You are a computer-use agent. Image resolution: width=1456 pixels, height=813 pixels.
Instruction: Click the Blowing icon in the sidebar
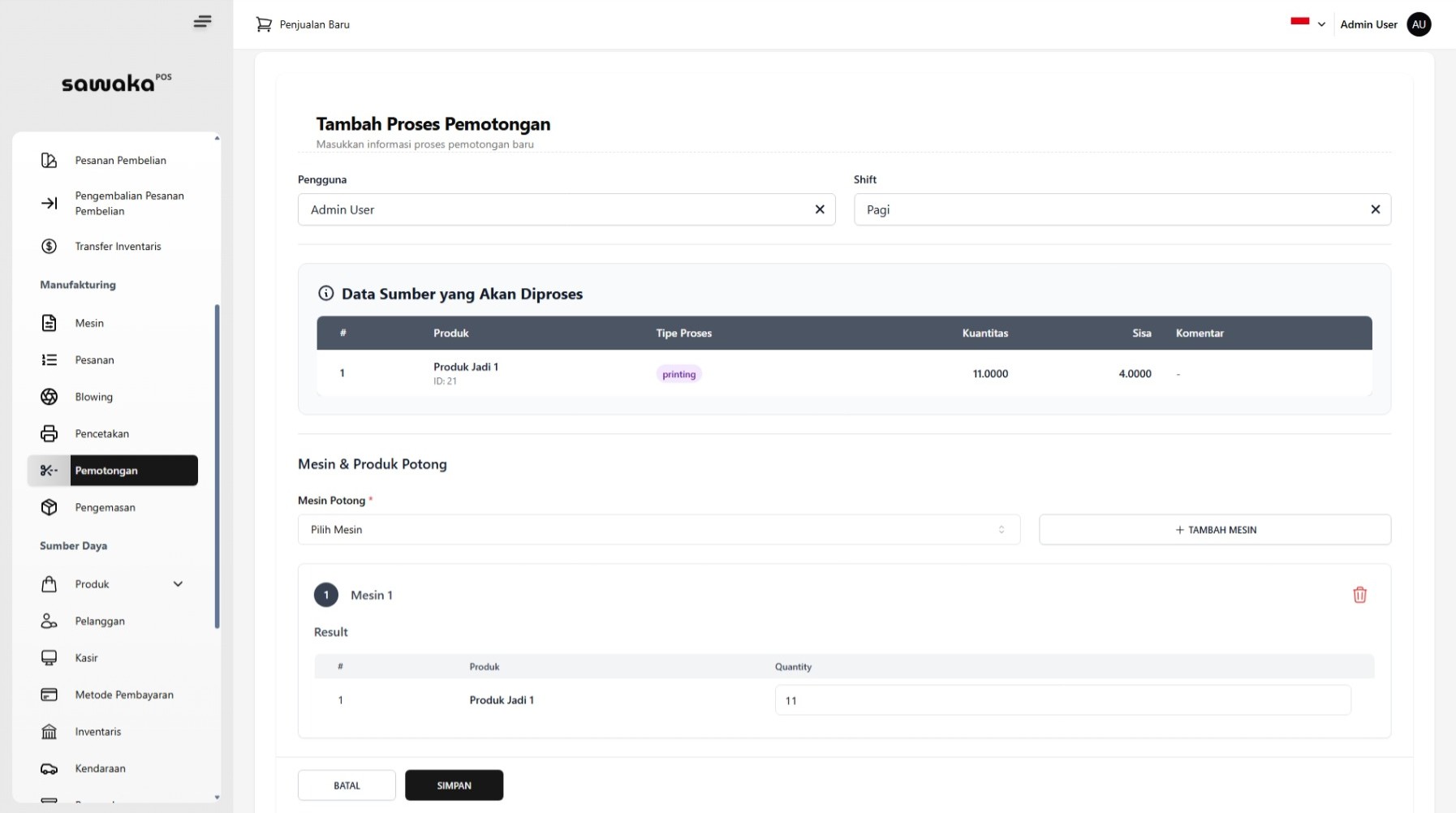pyautogui.click(x=50, y=397)
